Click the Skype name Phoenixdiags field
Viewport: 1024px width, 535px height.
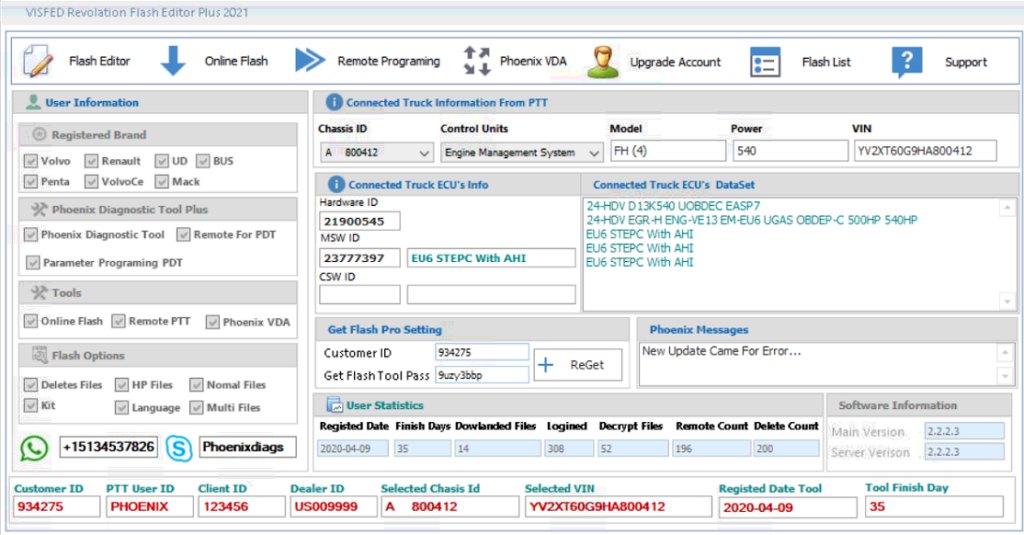tap(248, 447)
